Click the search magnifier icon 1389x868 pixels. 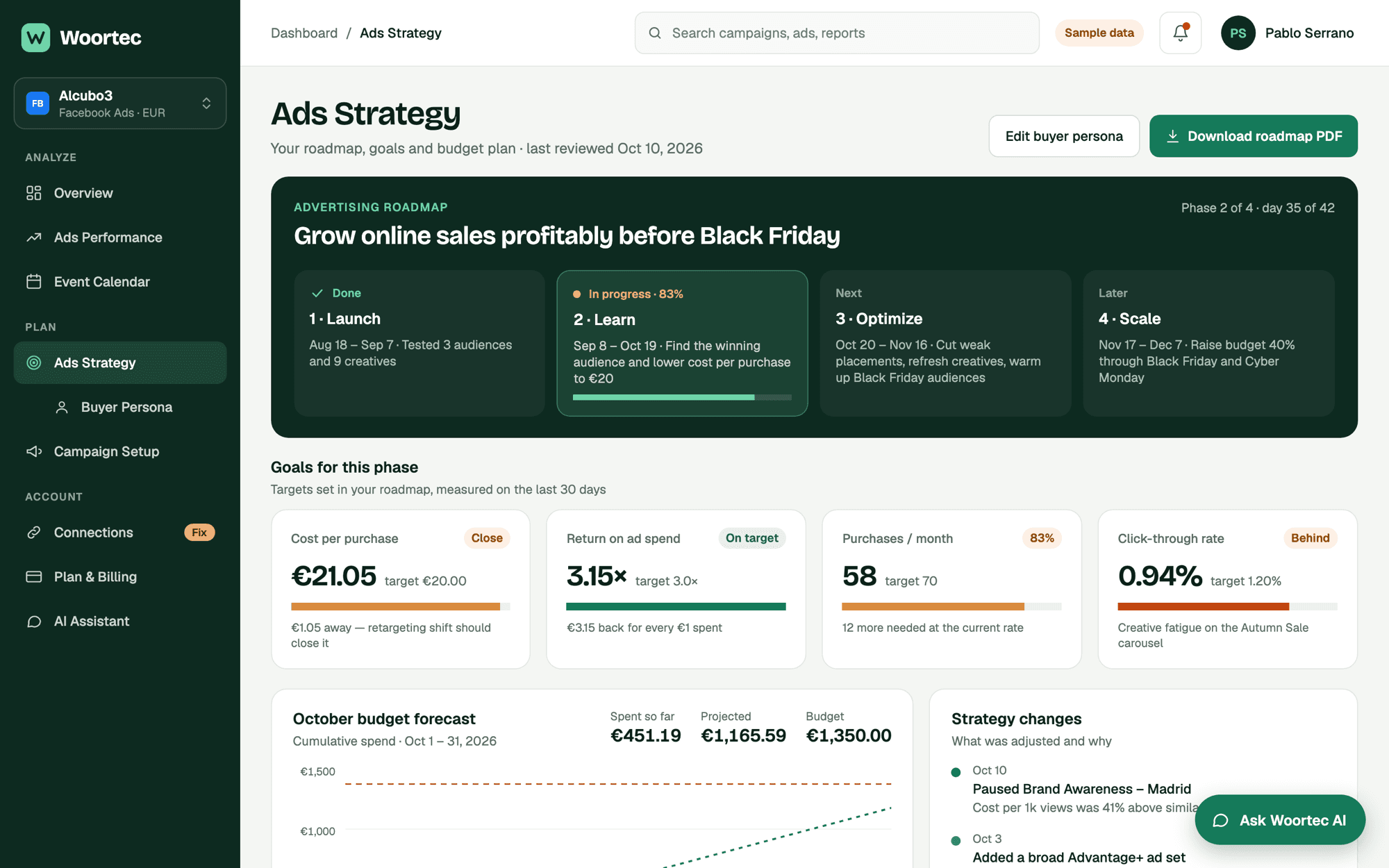(x=654, y=33)
